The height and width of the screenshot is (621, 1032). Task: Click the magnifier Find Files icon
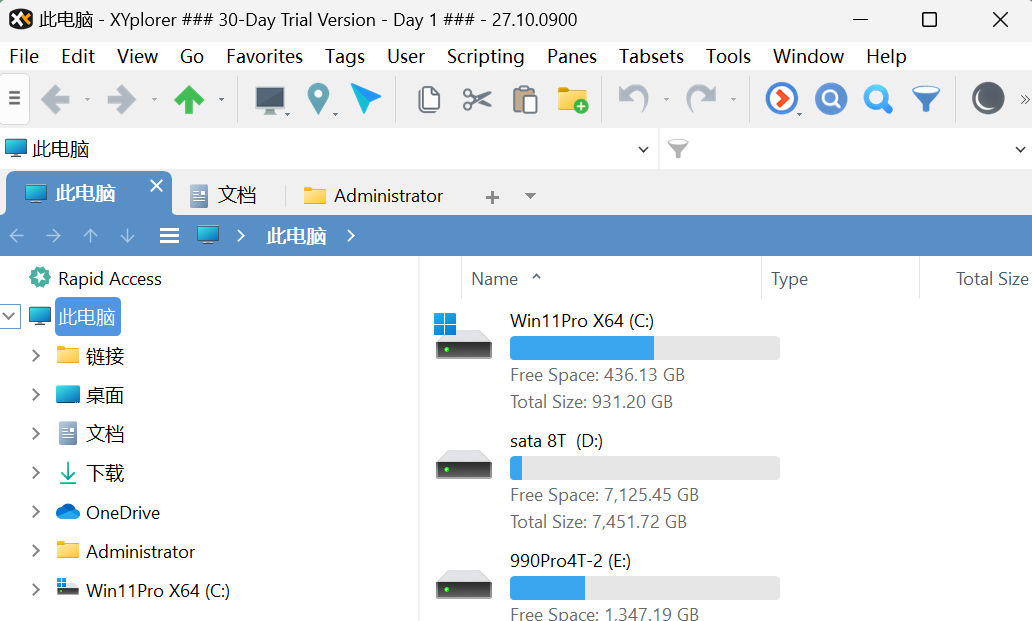tap(878, 99)
